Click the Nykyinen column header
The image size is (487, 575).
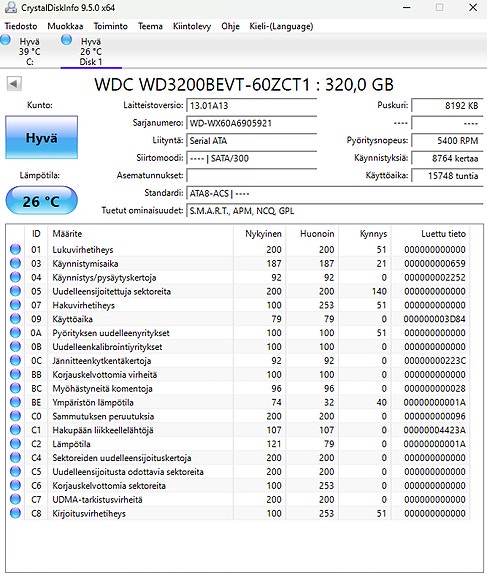click(260, 234)
